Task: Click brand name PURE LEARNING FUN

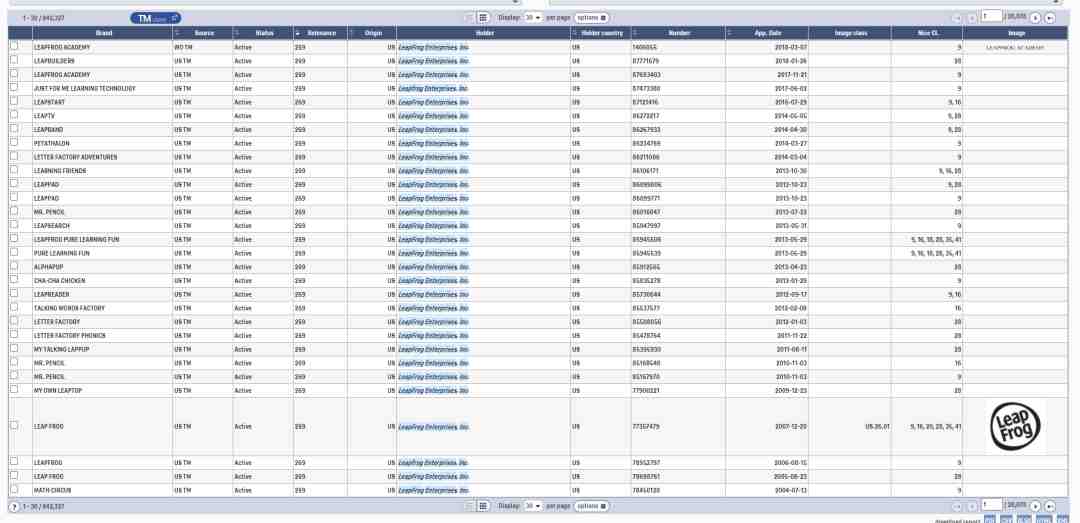Action: point(62,253)
